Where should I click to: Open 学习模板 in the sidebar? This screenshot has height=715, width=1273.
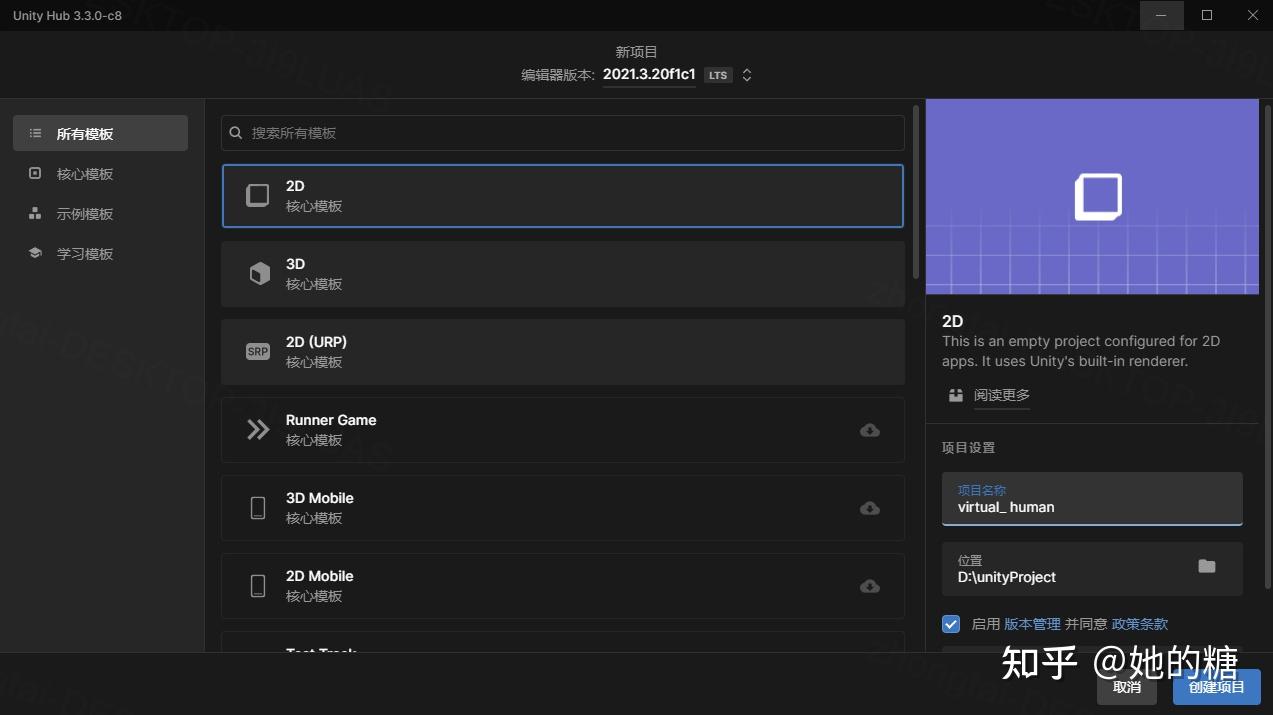pos(85,253)
